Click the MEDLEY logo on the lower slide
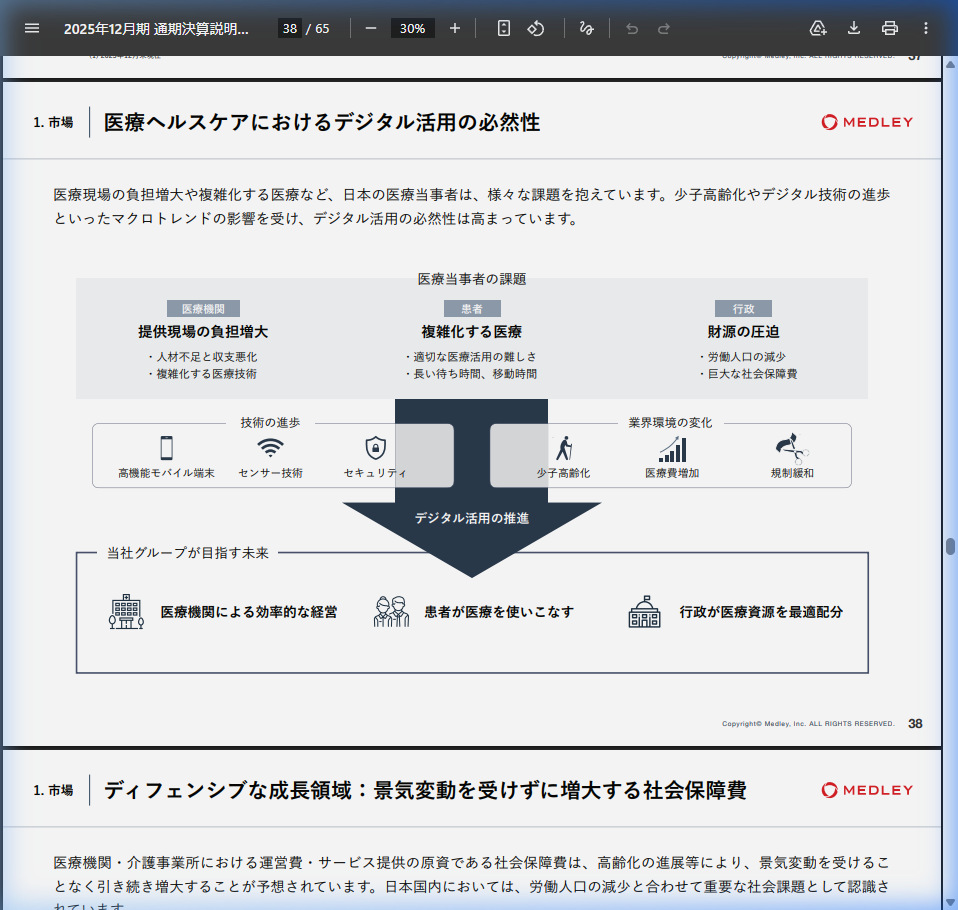Image resolution: width=958 pixels, height=910 pixels. pos(866,790)
